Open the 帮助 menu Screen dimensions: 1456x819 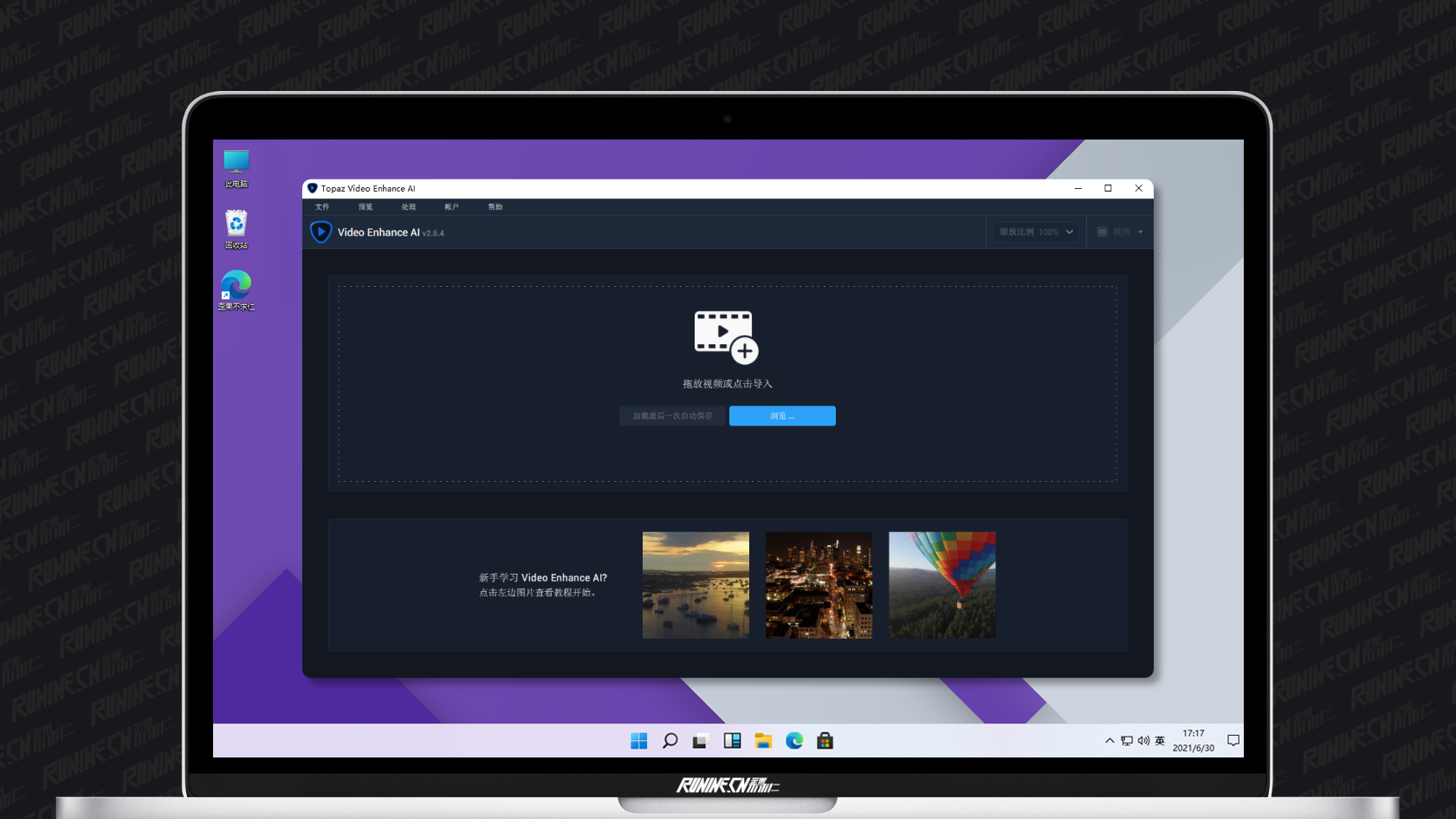coord(495,207)
